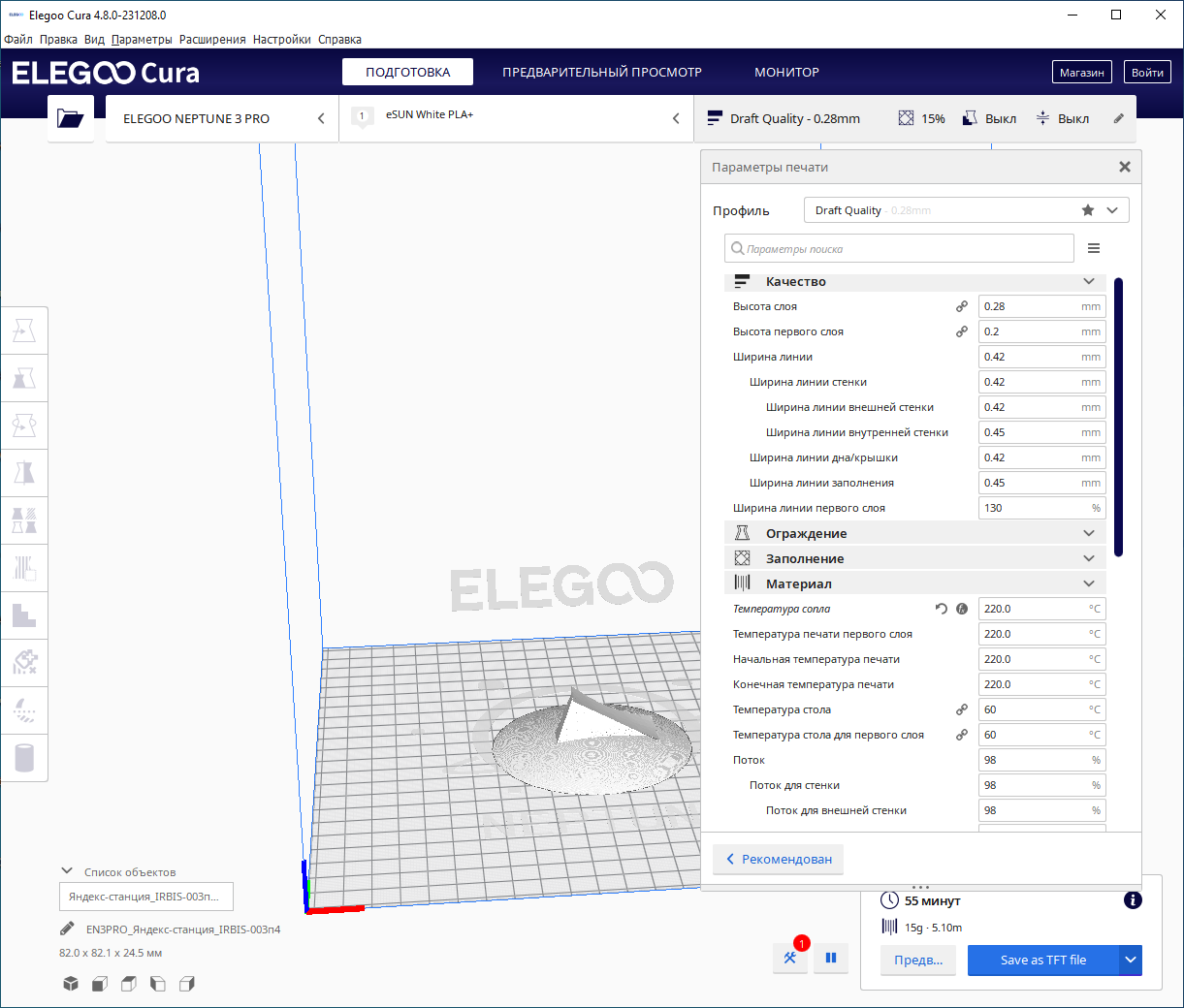Click the Поток value field 98
This screenshot has height=1008, width=1184.
pyautogui.click(x=1041, y=760)
